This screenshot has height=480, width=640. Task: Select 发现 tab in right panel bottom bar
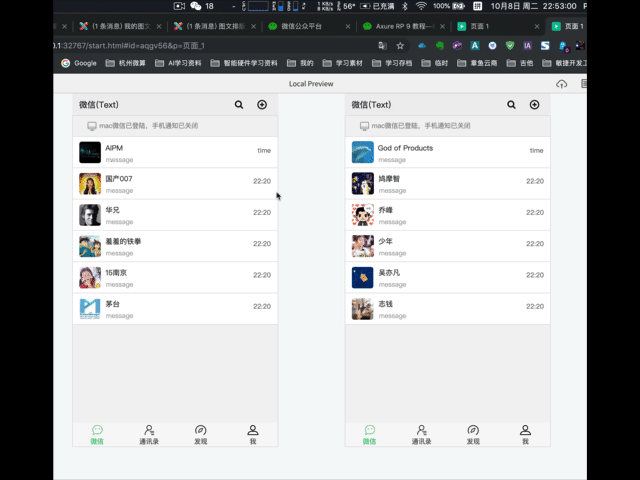tap(473, 435)
